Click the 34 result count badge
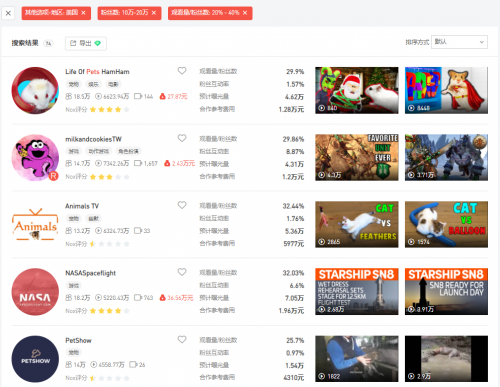This screenshot has height=387, width=500. click(x=48, y=43)
